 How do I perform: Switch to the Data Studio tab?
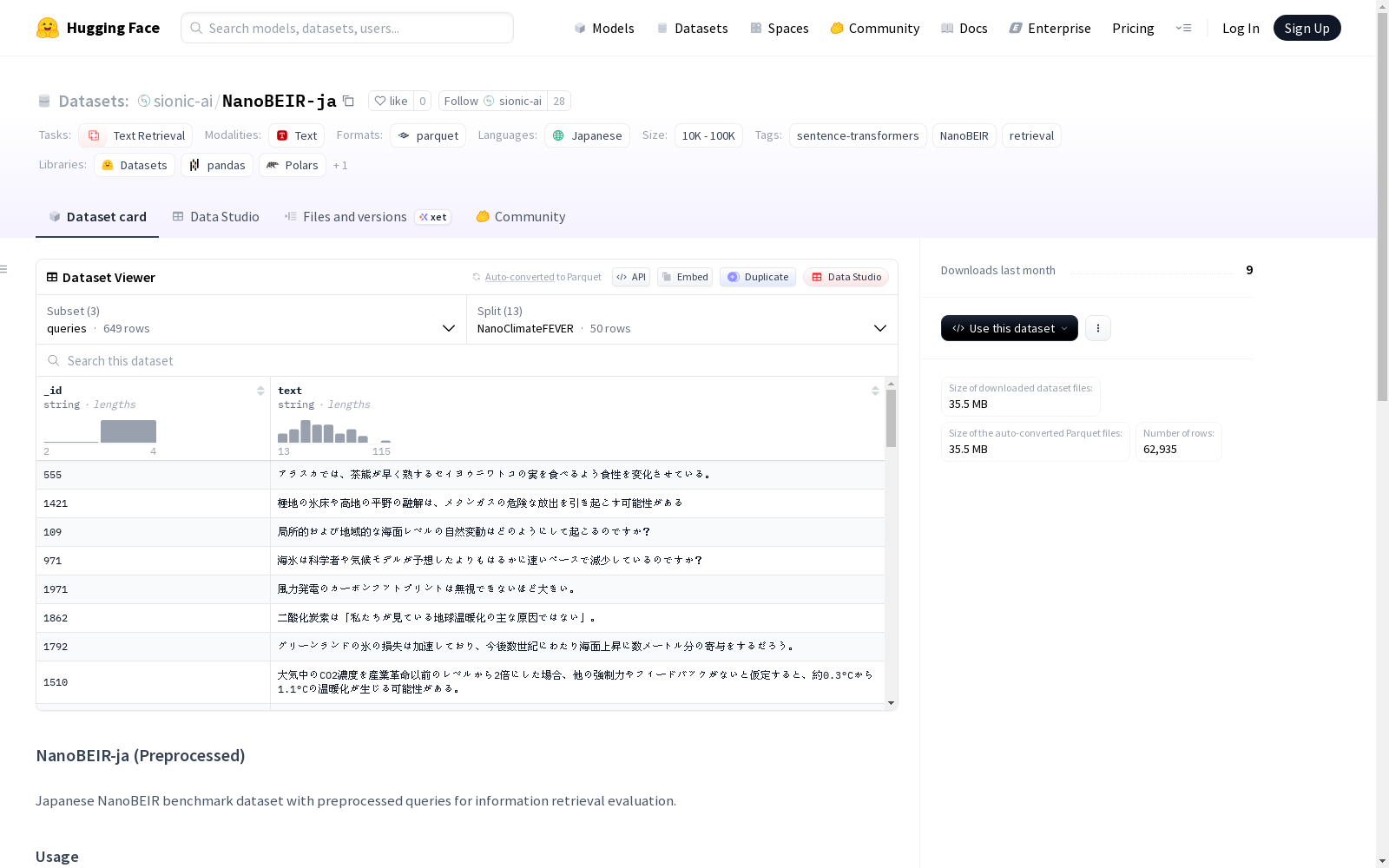215,216
